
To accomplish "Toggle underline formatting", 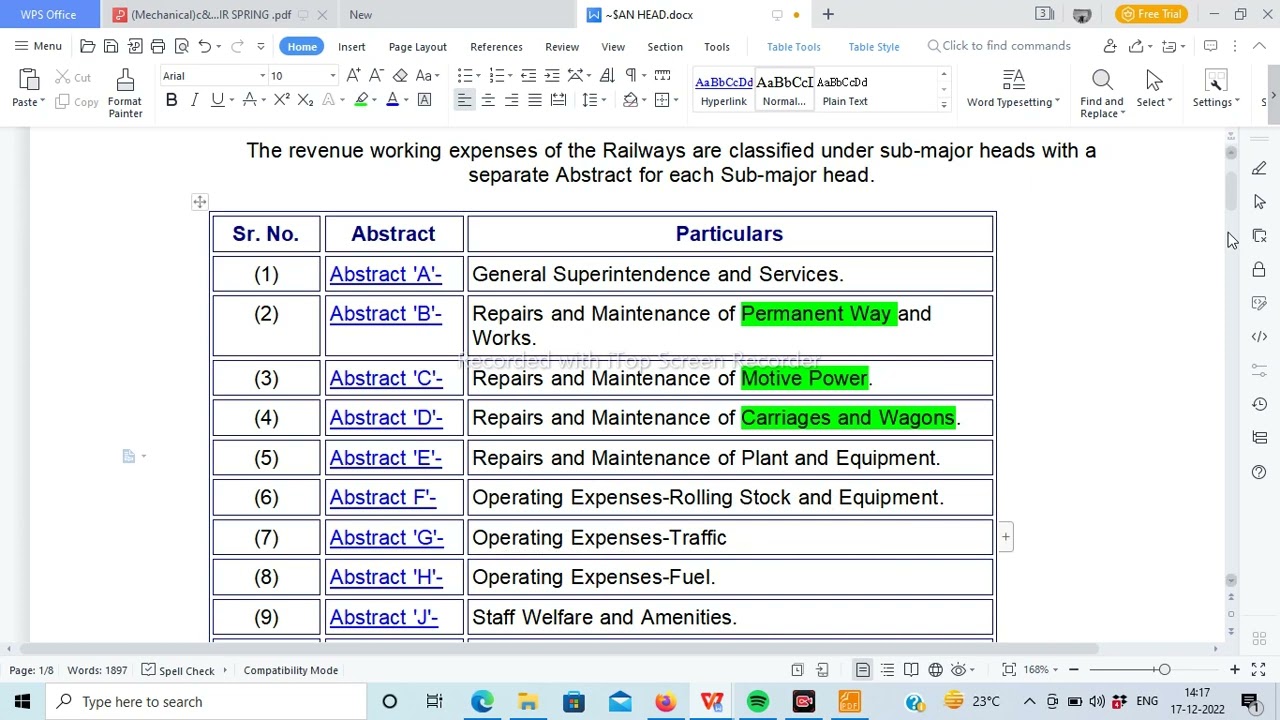I will pos(217,100).
